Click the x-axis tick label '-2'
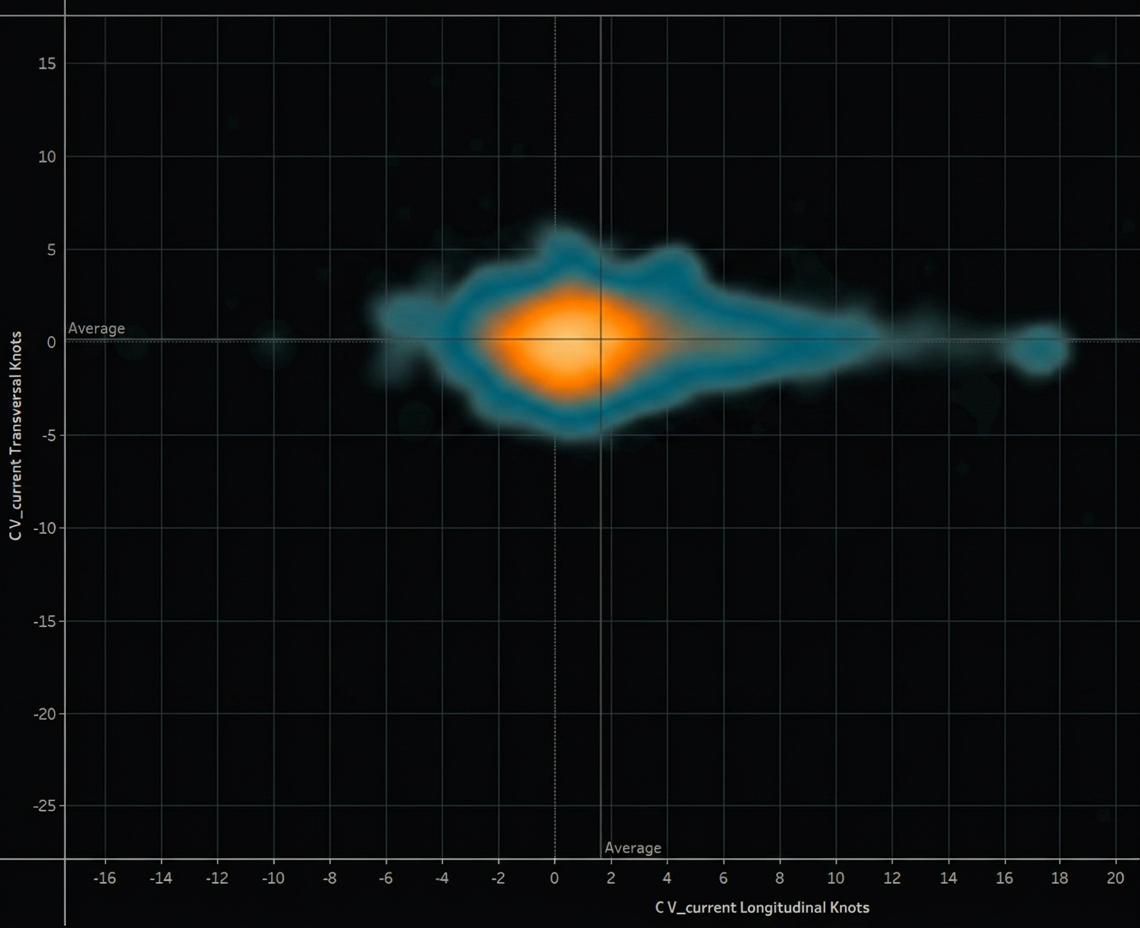 coord(498,878)
